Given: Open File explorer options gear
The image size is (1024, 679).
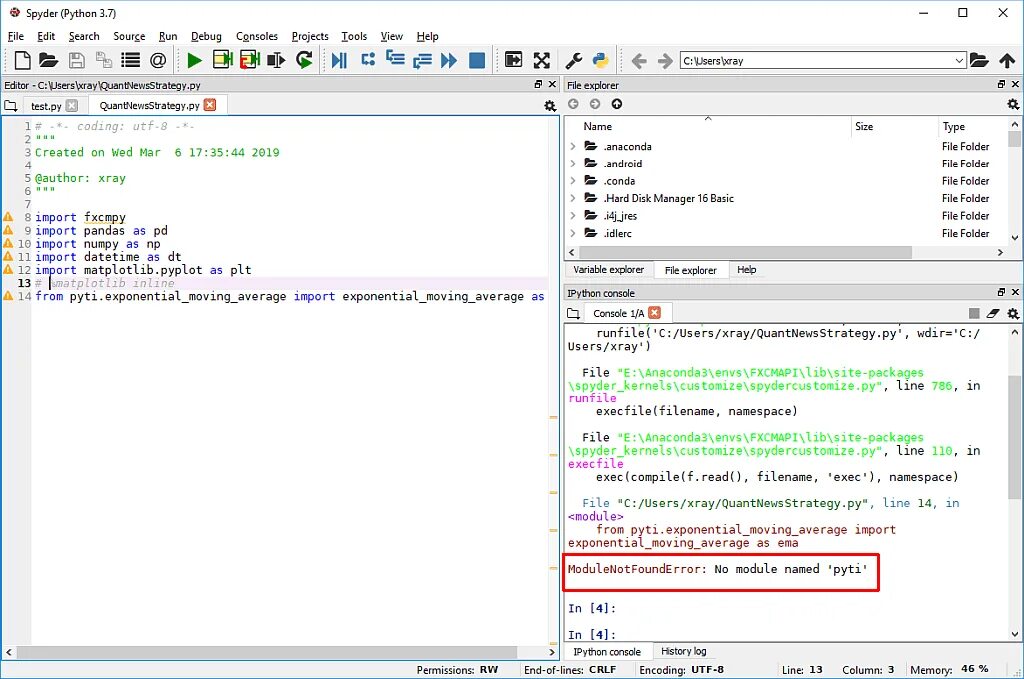Looking at the screenshot, I should [x=1013, y=104].
